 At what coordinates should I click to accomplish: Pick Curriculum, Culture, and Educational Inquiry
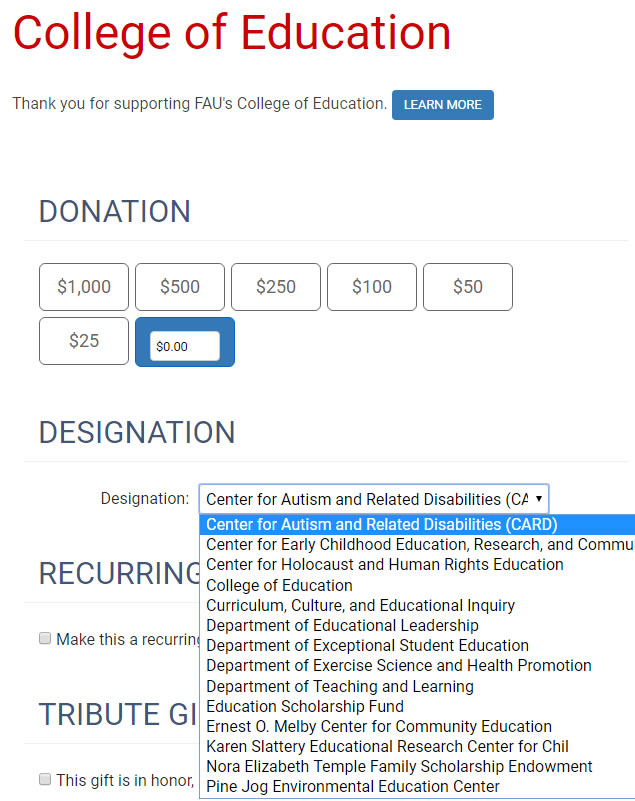click(360, 605)
